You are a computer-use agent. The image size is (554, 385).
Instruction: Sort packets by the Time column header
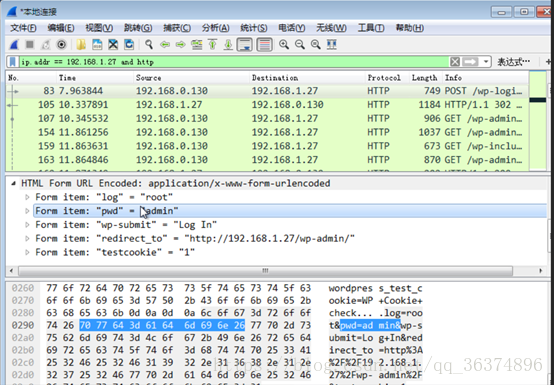pyautogui.click(x=95, y=78)
